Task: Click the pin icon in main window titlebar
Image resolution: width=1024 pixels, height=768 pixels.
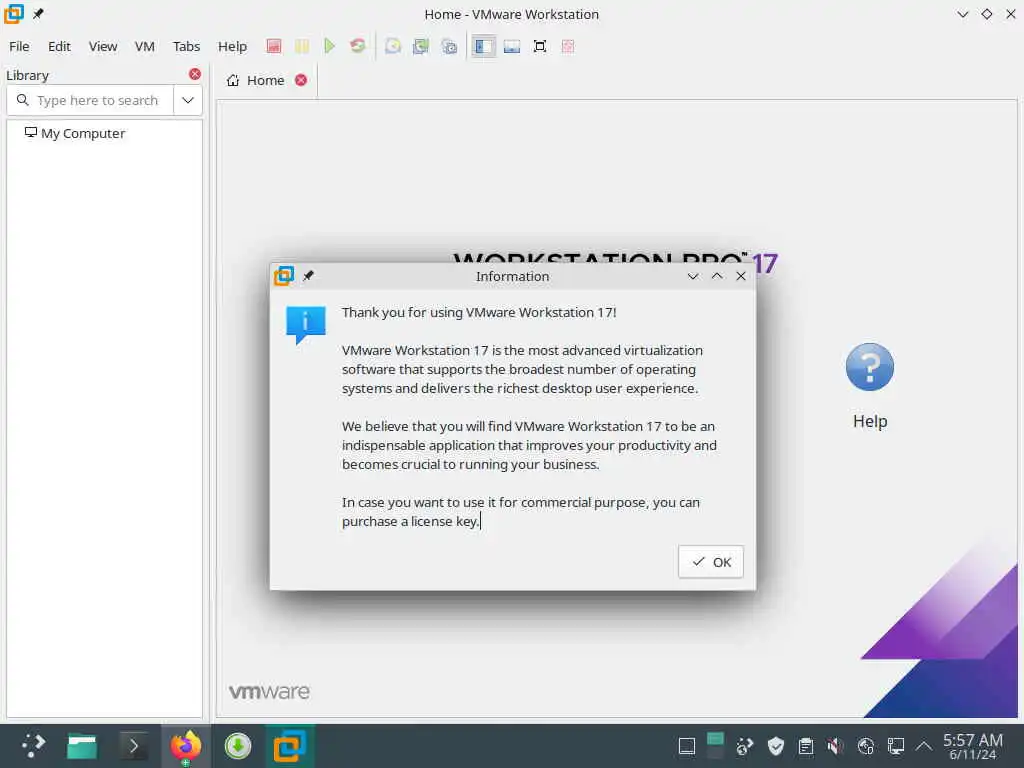Action: [x=39, y=14]
